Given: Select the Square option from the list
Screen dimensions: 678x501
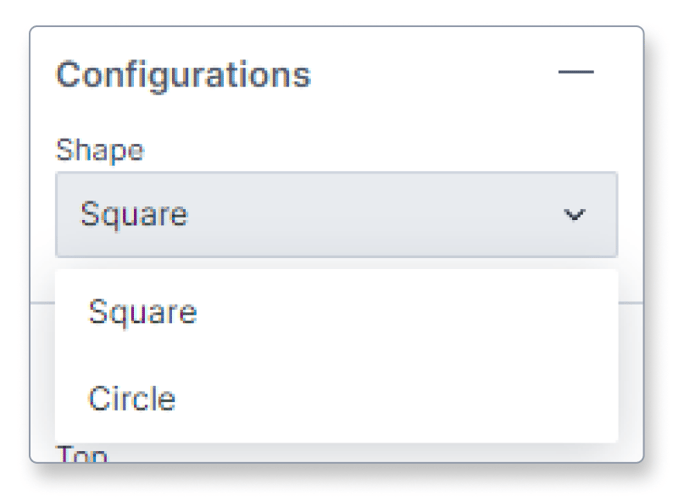Looking at the screenshot, I should 142,312.
